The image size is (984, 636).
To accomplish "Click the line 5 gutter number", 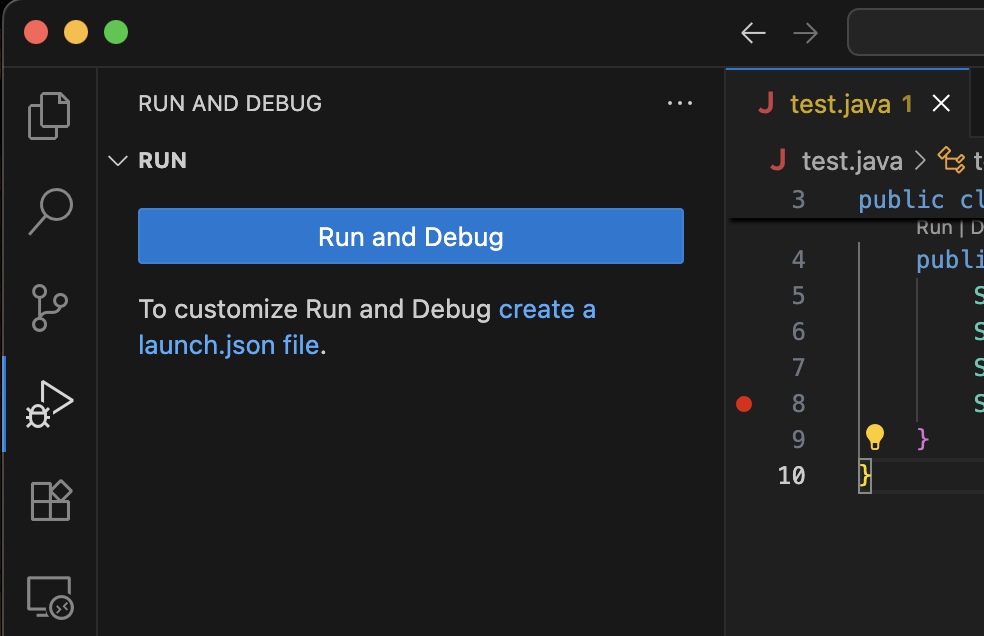I will click(797, 295).
